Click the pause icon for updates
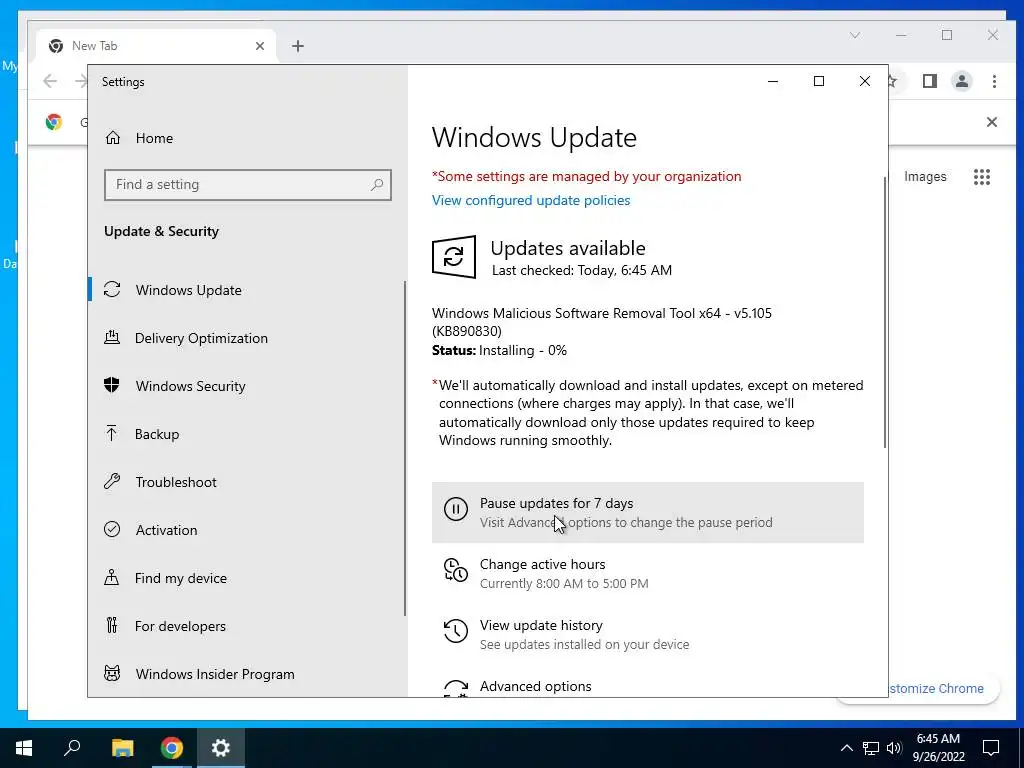The width and height of the screenshot is (1024, 768). pos(456,509)
